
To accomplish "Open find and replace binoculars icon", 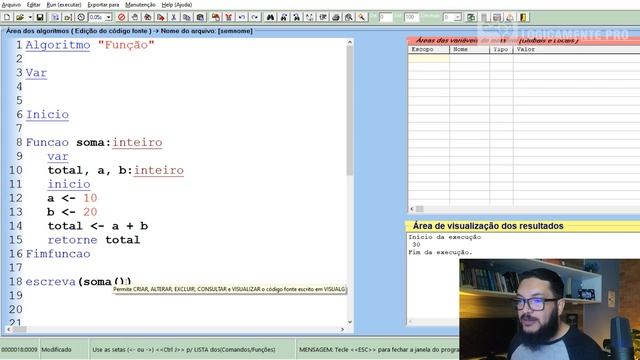I will coord(297,17).
